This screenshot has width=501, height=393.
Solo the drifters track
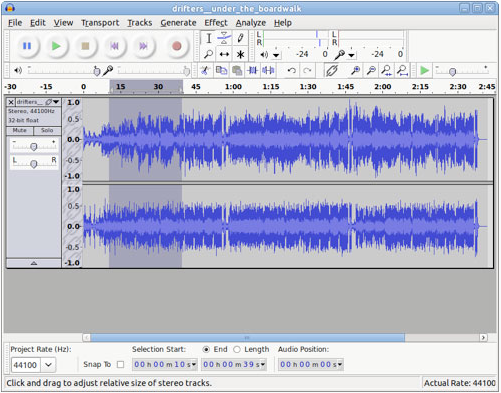[47, 130]
